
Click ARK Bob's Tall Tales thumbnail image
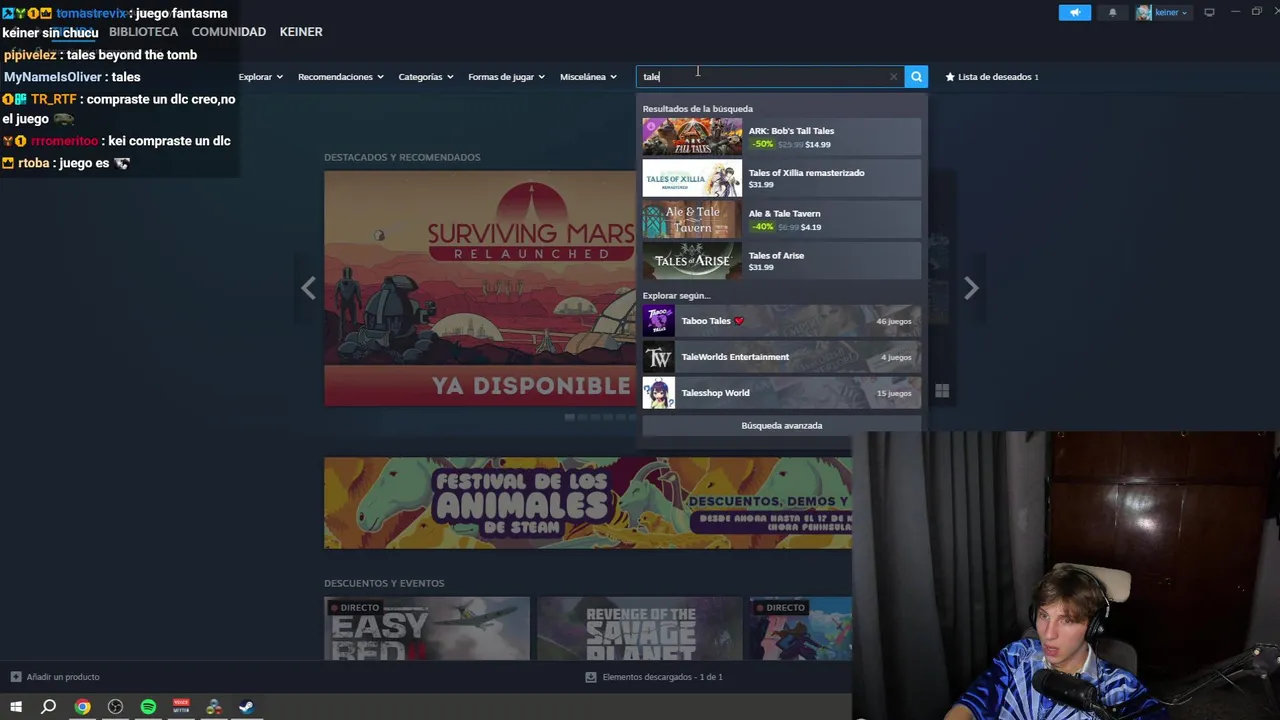tap(692, 137)
